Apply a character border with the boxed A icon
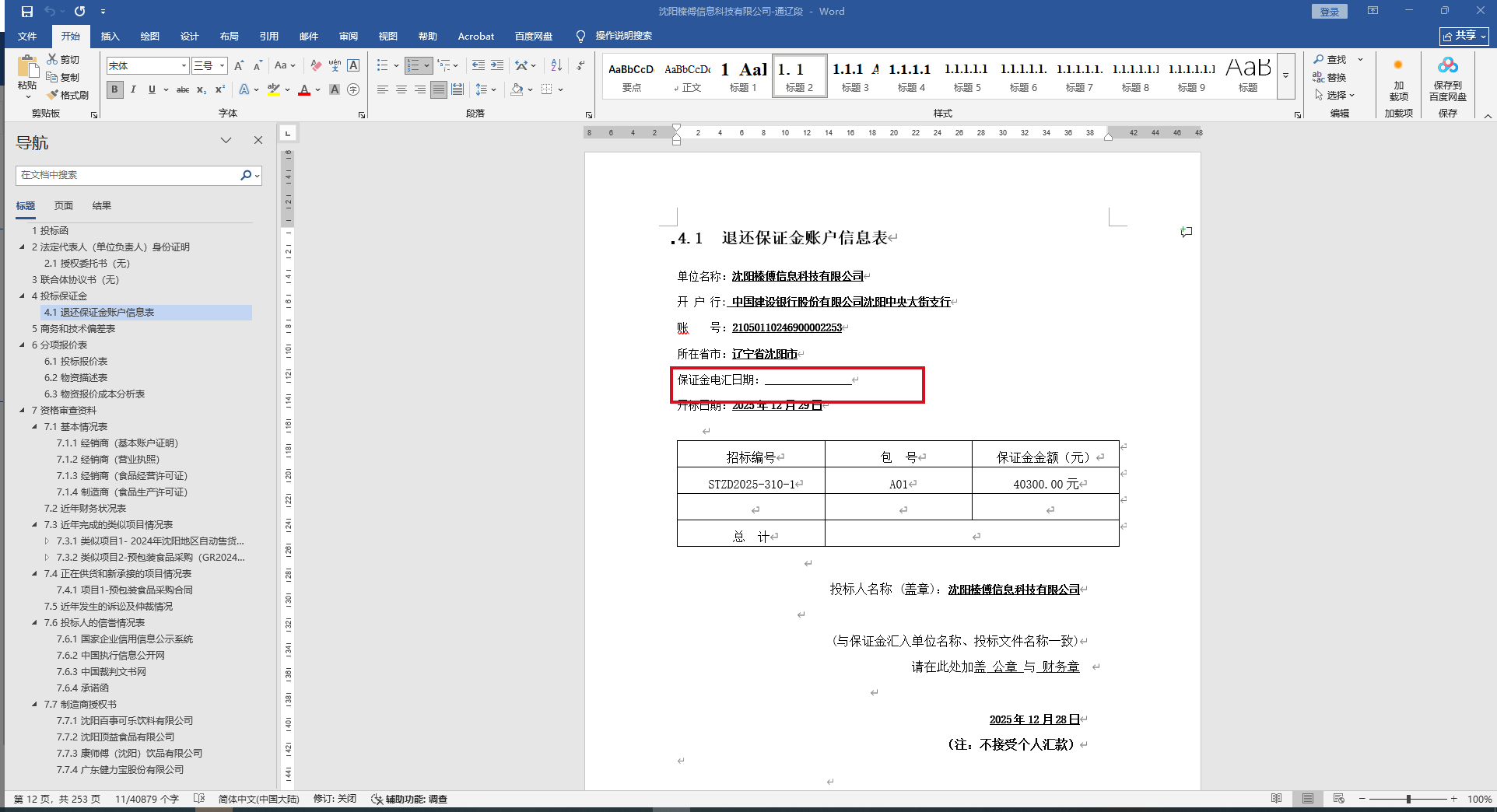Viewport: 1497px width, 812px height. point(353,65)
